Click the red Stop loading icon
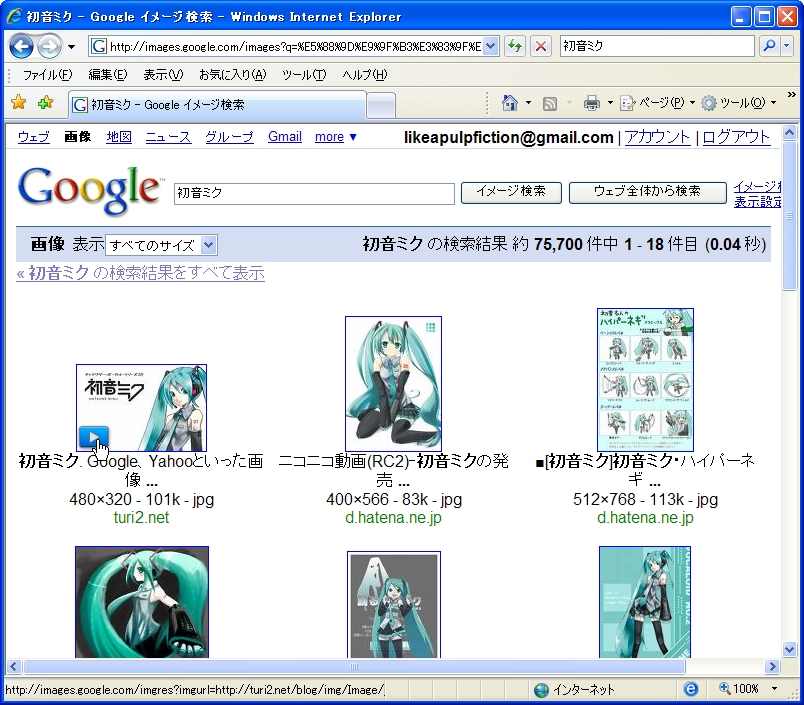The image size is (804, 705). (540, 46)
